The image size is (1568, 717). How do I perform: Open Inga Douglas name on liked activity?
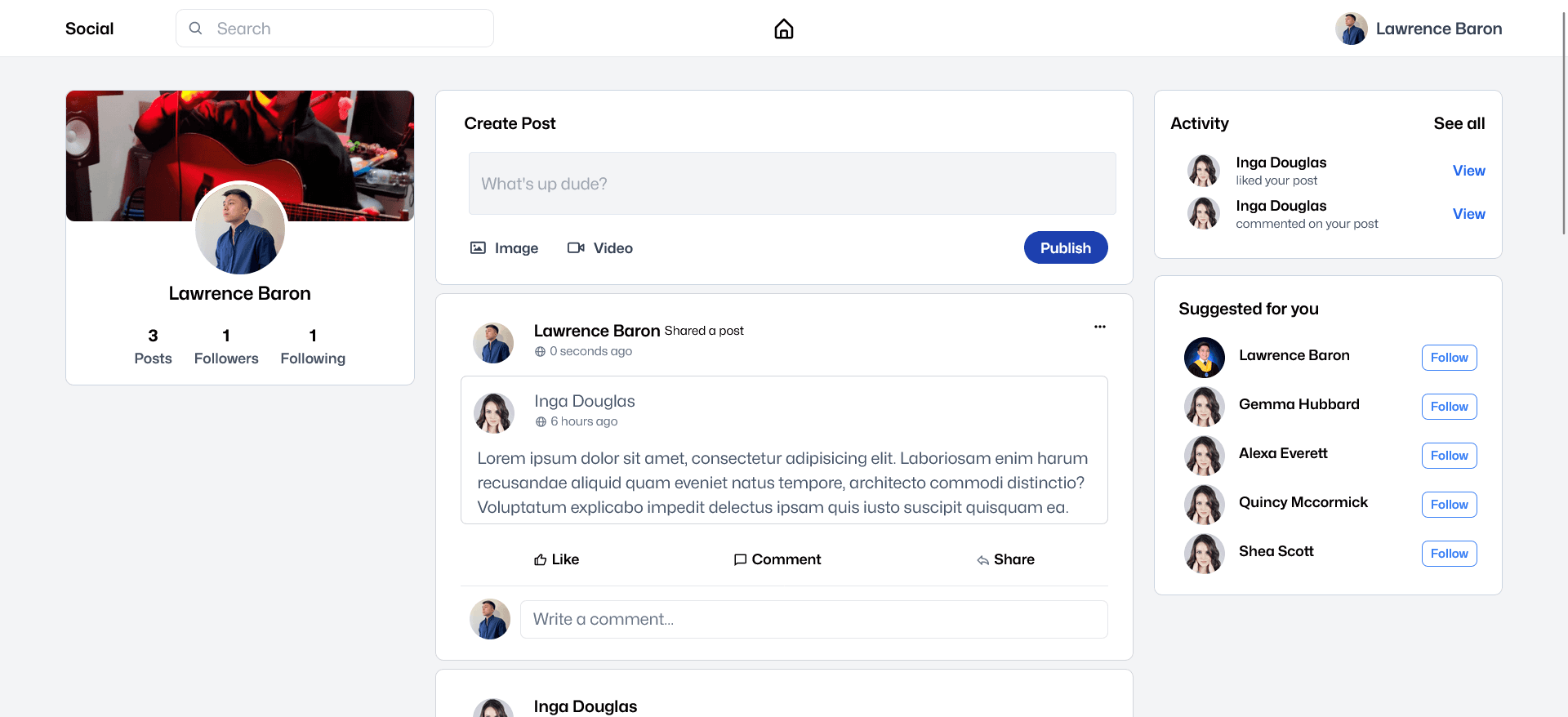pos(1281,163)
